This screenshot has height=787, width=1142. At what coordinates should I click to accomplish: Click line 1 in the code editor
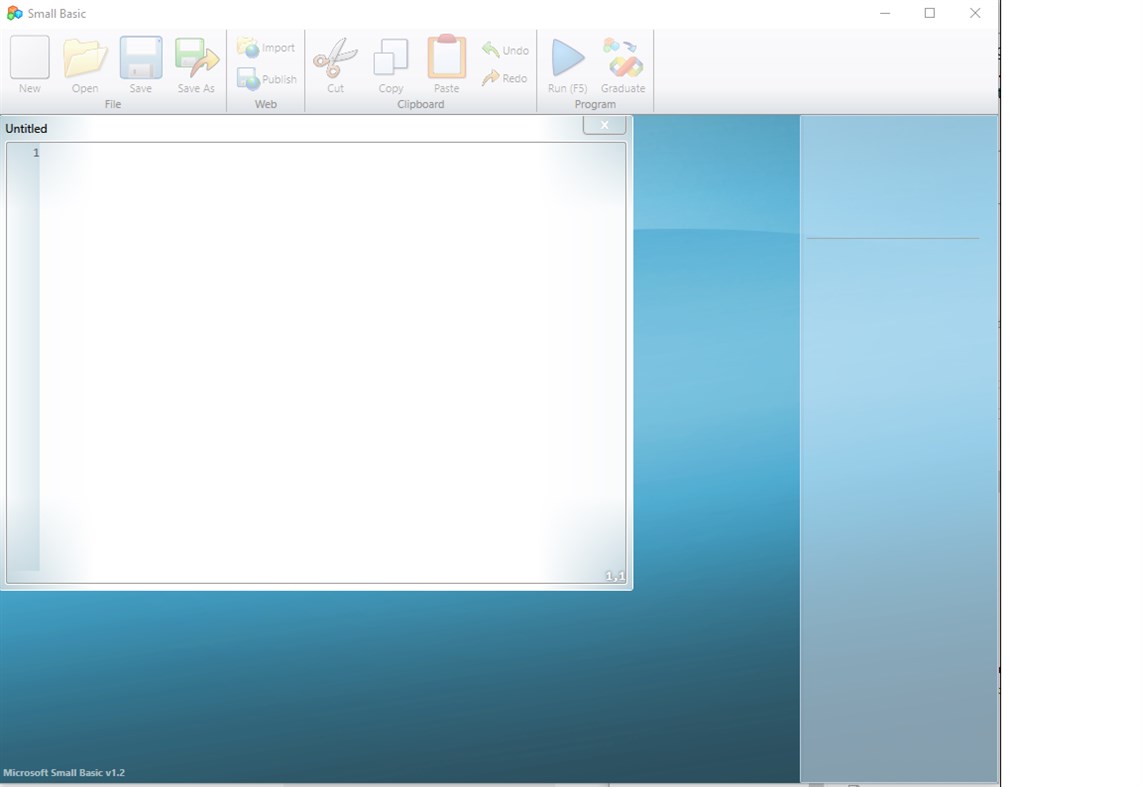200,153
